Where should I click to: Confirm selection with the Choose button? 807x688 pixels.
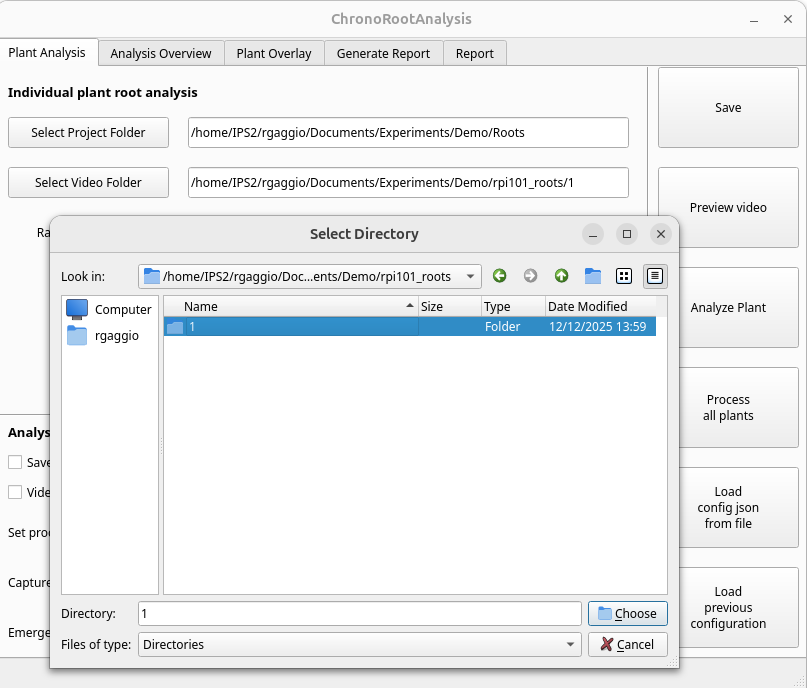pyautogui.click(x=627, y=613)
